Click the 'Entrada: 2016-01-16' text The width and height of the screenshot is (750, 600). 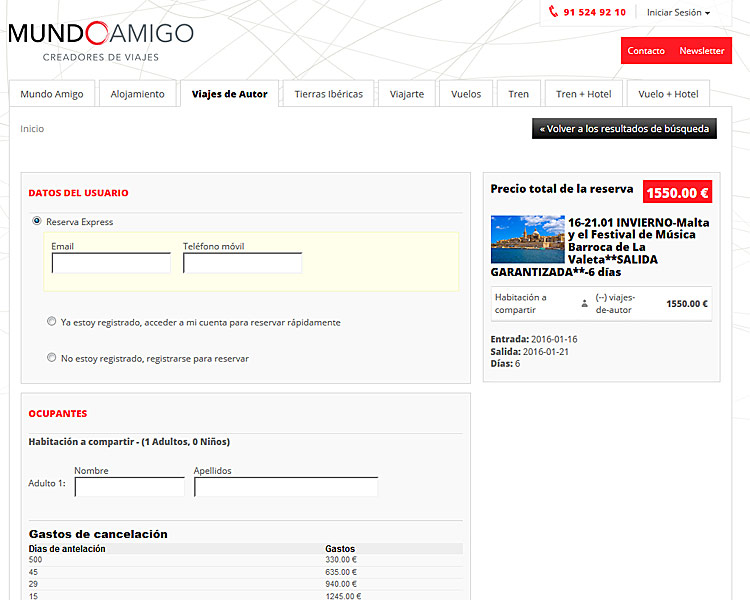coord(534,339)
